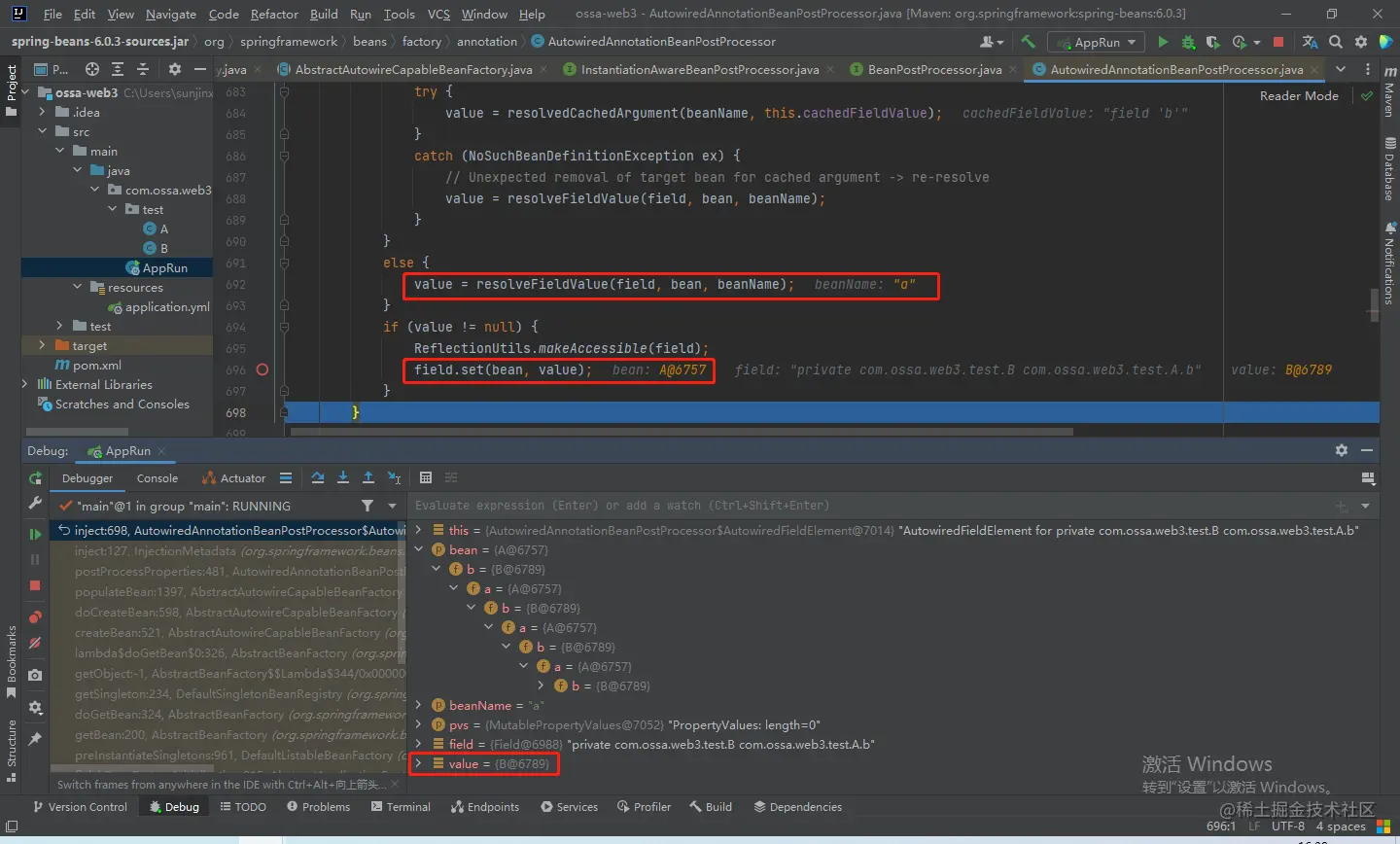Run AppRun with the green play icon

click(1163, 42)
